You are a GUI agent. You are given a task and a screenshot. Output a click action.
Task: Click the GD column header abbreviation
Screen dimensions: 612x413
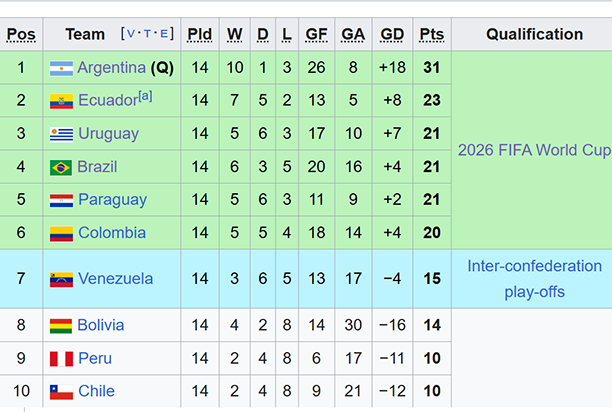tap(392, 34)
